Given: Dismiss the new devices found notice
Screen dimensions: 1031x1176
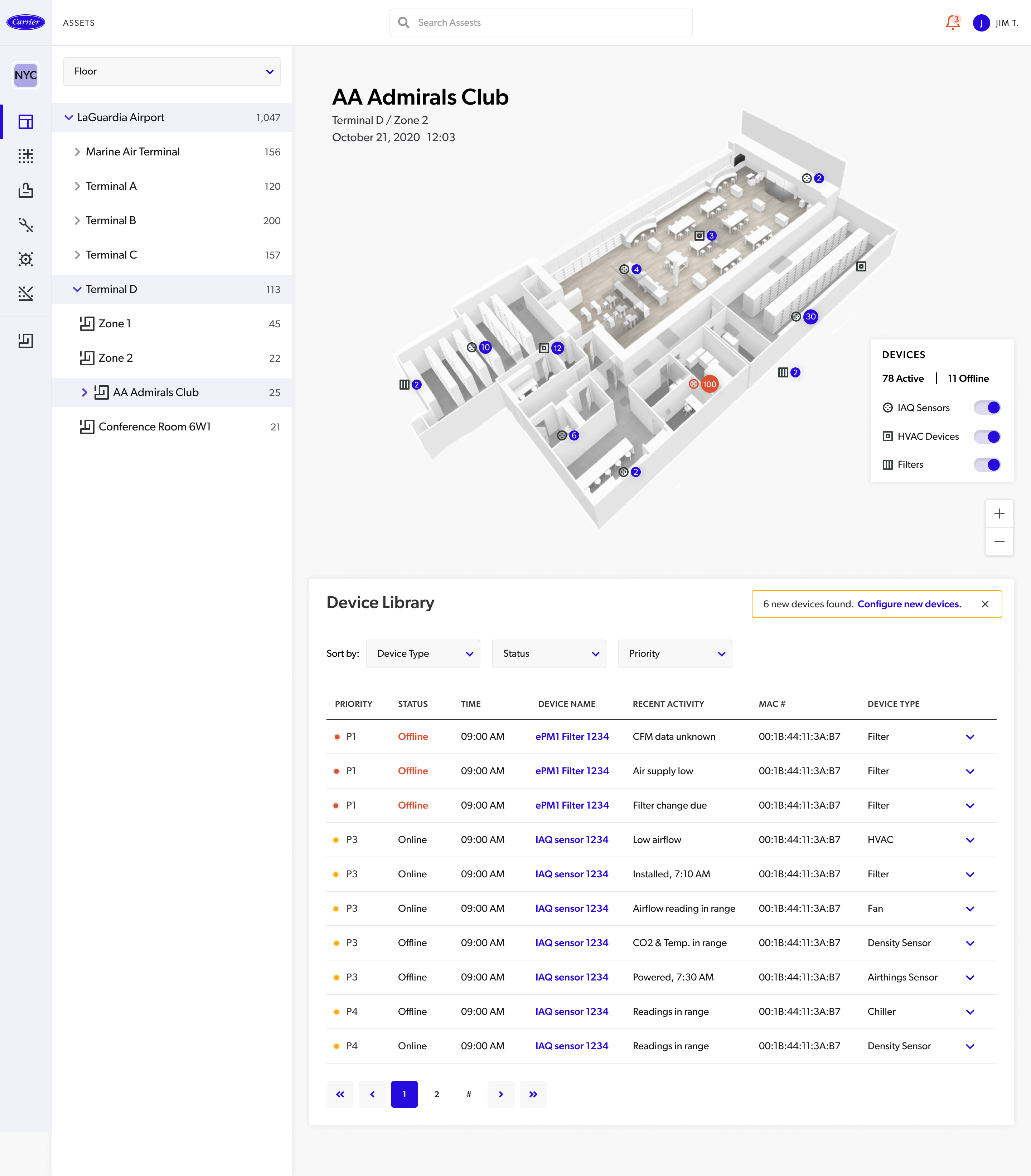Looking at the screenshot, I should (x=984, y=604).
